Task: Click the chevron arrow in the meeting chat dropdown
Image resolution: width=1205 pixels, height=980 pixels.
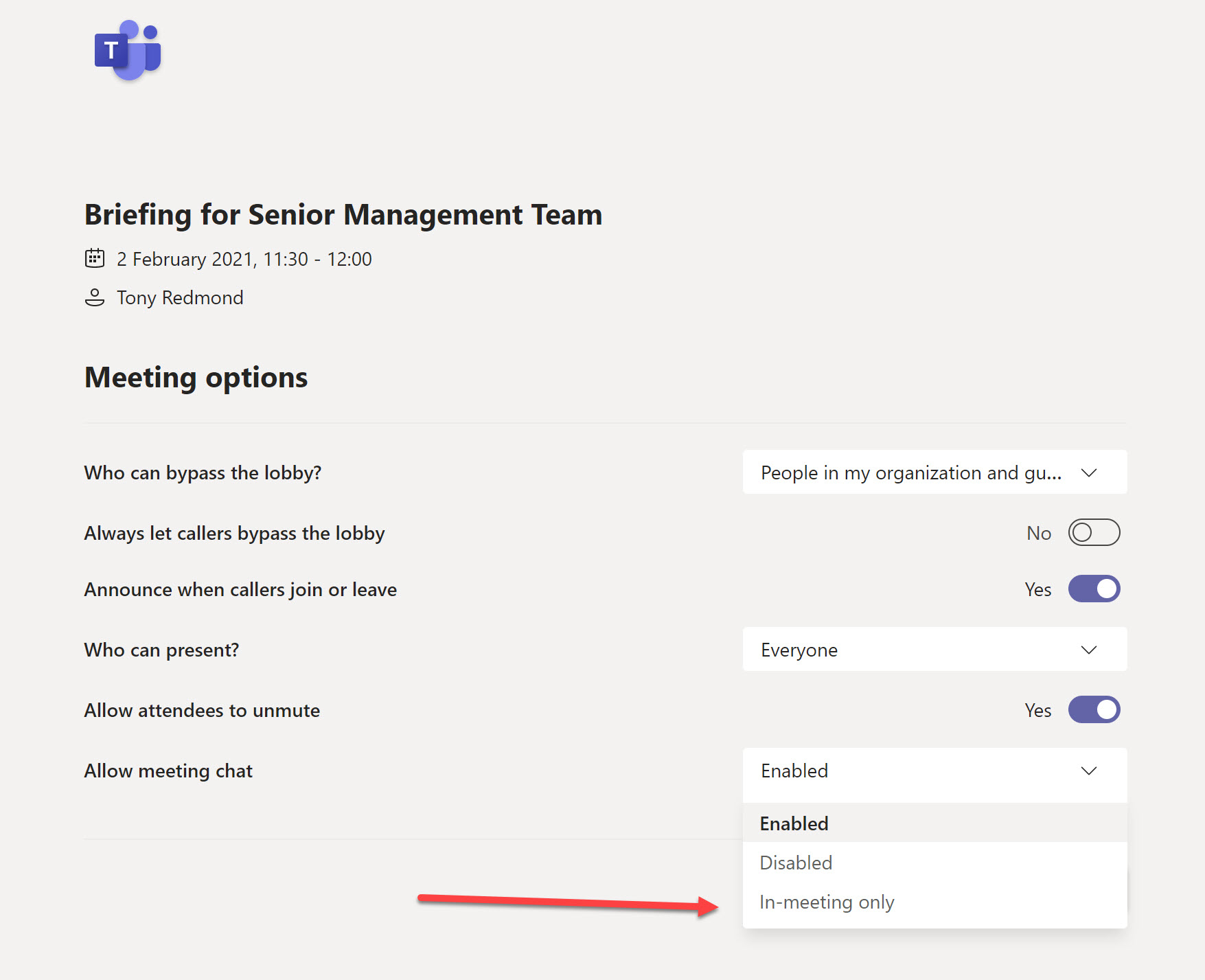Action: click(x=1088, y=771)
